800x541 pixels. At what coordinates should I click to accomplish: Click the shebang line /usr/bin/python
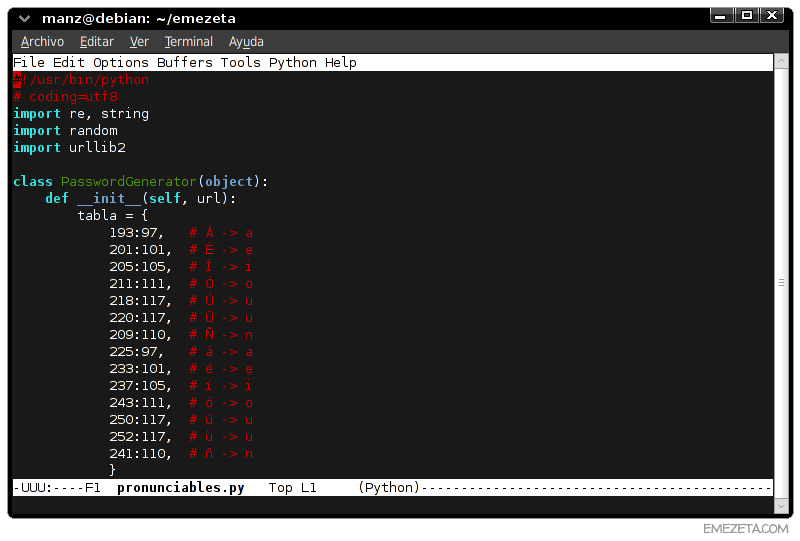[x=81, y=80]
